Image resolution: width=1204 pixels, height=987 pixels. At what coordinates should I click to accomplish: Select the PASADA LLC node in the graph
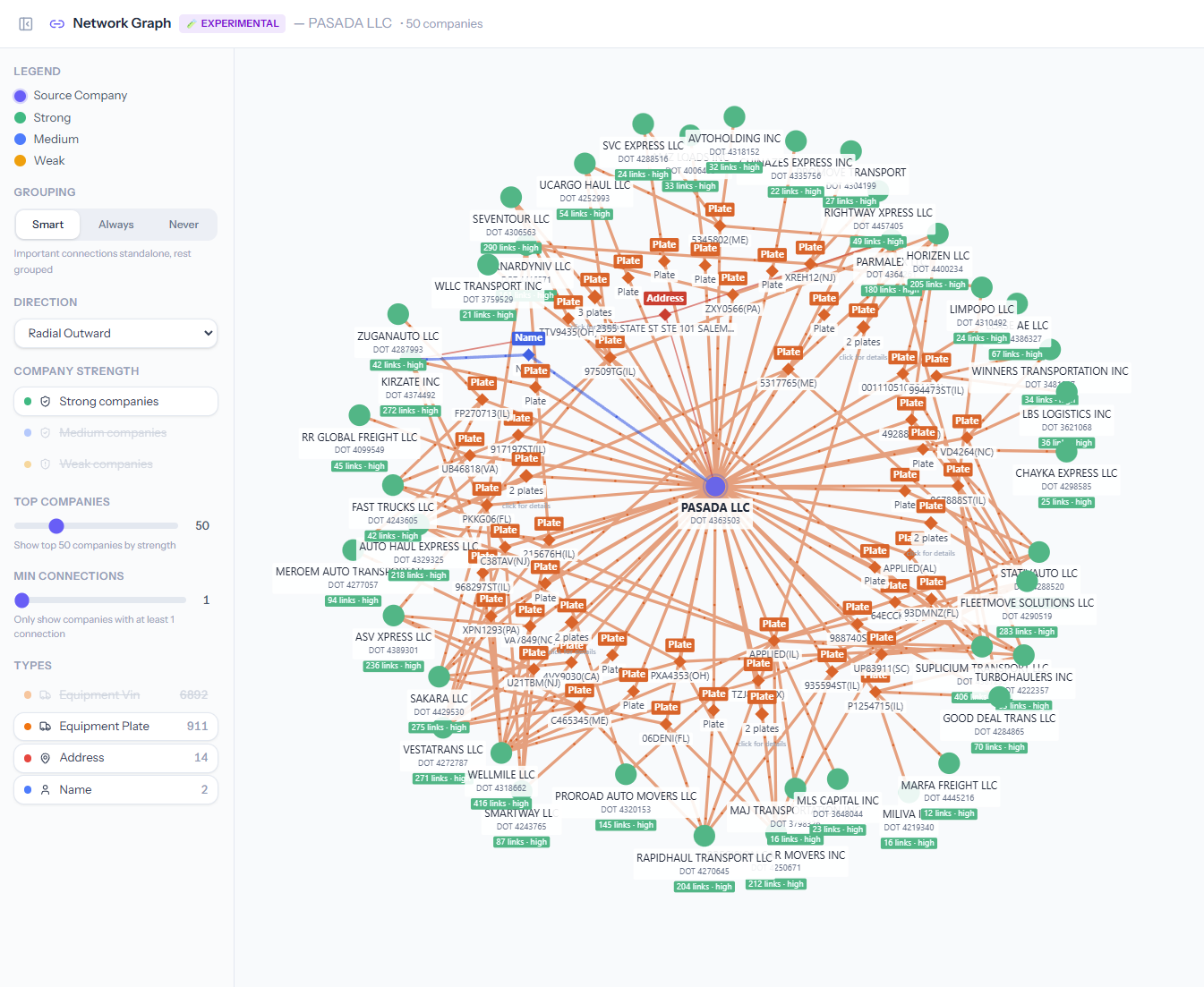coord(714,486)
